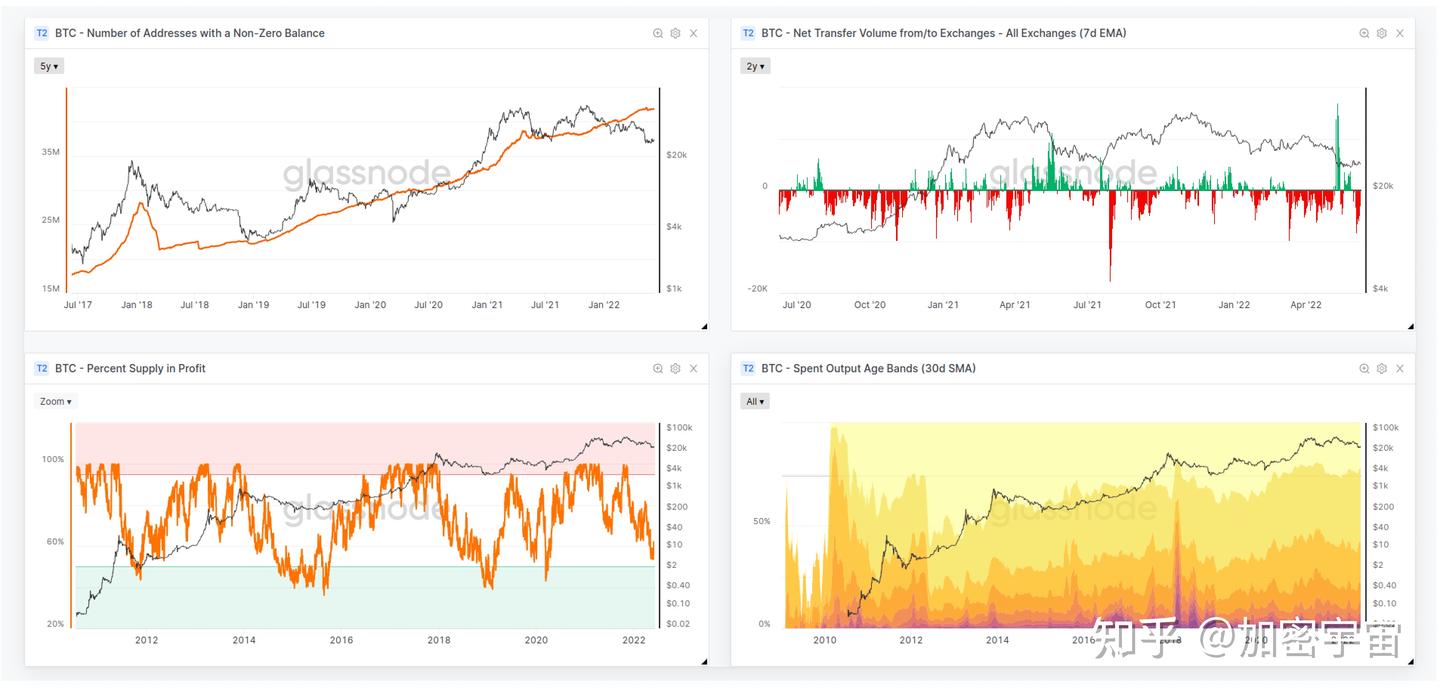
Task: Click resize handle of Non-Zero Balance panel
Action: 704,326
